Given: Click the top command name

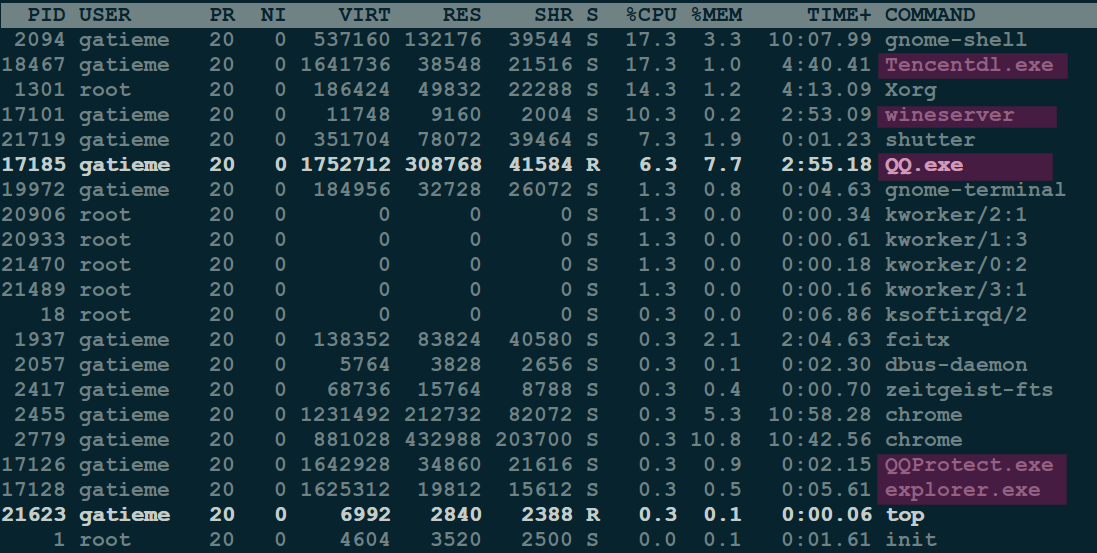Looking at the screenshot, I should pos(904,515).
